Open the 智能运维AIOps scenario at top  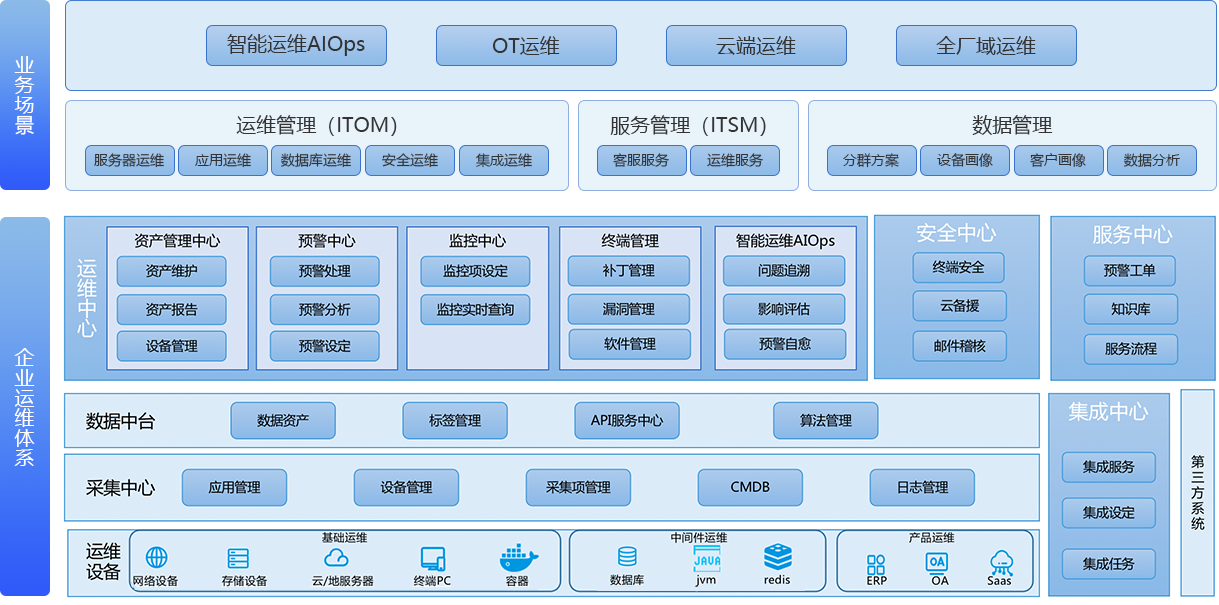click(296, 46)
